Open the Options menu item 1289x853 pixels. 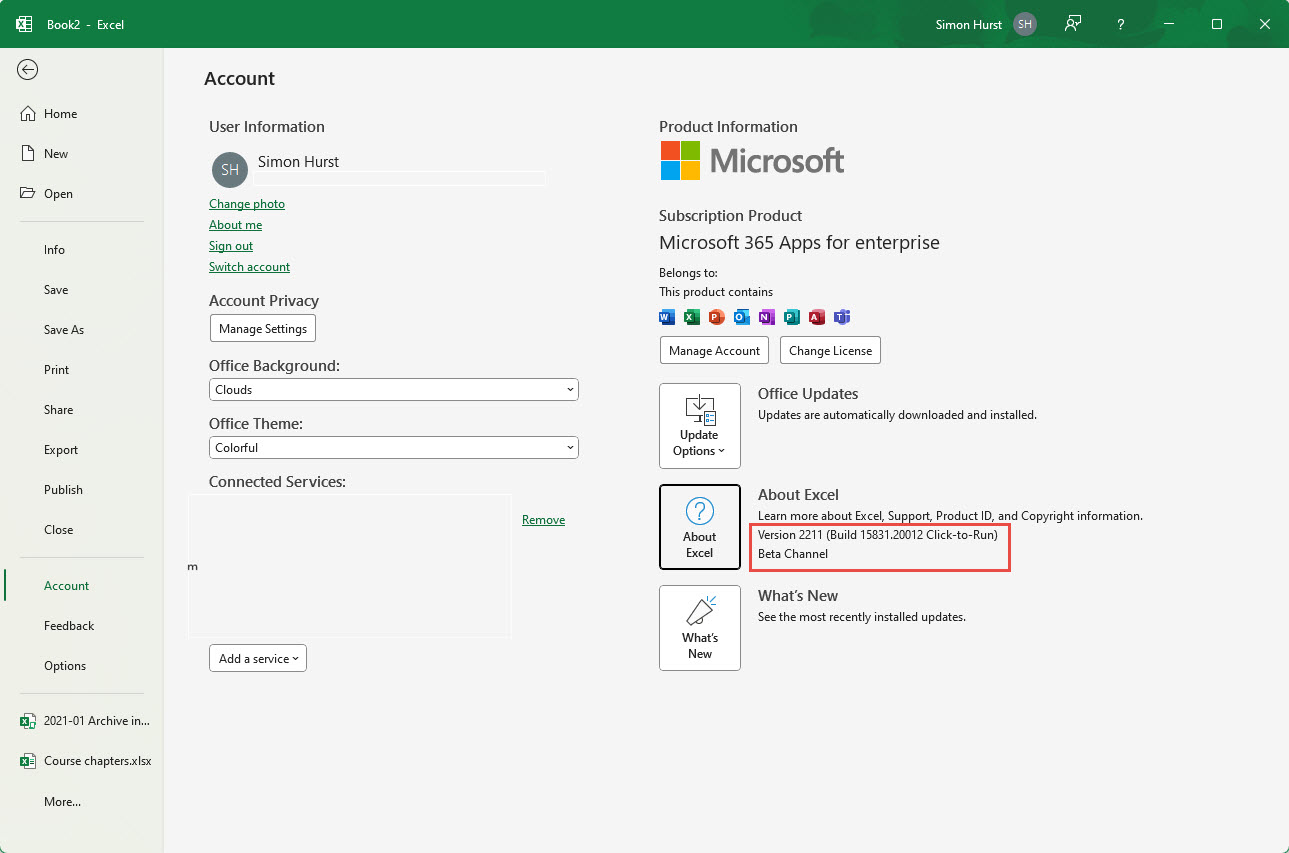(65, 666)
